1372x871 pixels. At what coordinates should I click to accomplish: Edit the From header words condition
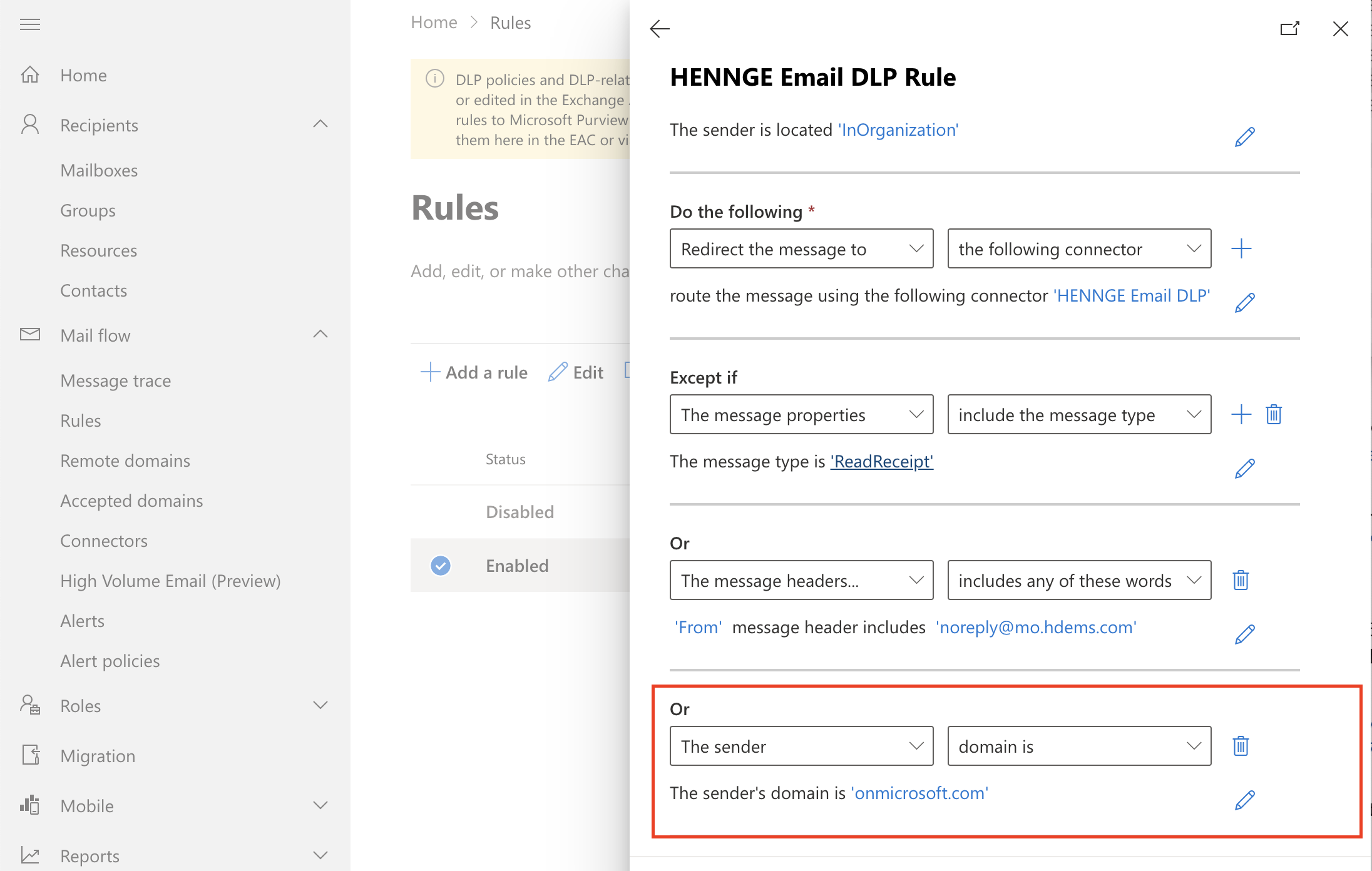click(1245, 634)
